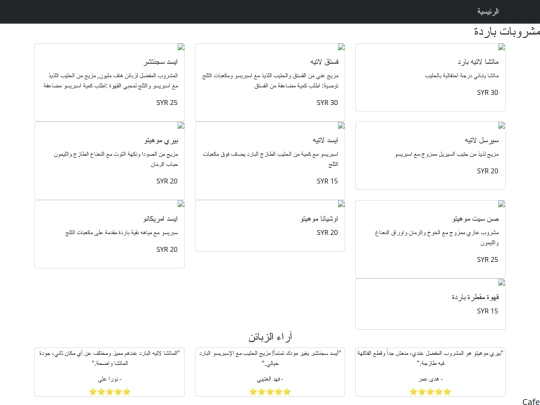Click star rating under فهد العتيبي review

point(270,392)
